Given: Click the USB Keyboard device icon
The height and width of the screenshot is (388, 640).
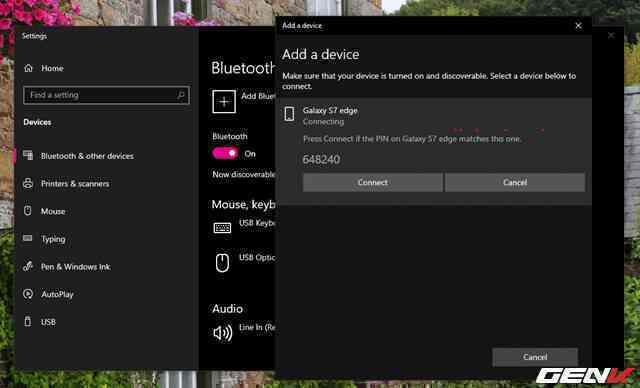Looking at the screenshot, I should pyautogui.click(x=222, y=228).
